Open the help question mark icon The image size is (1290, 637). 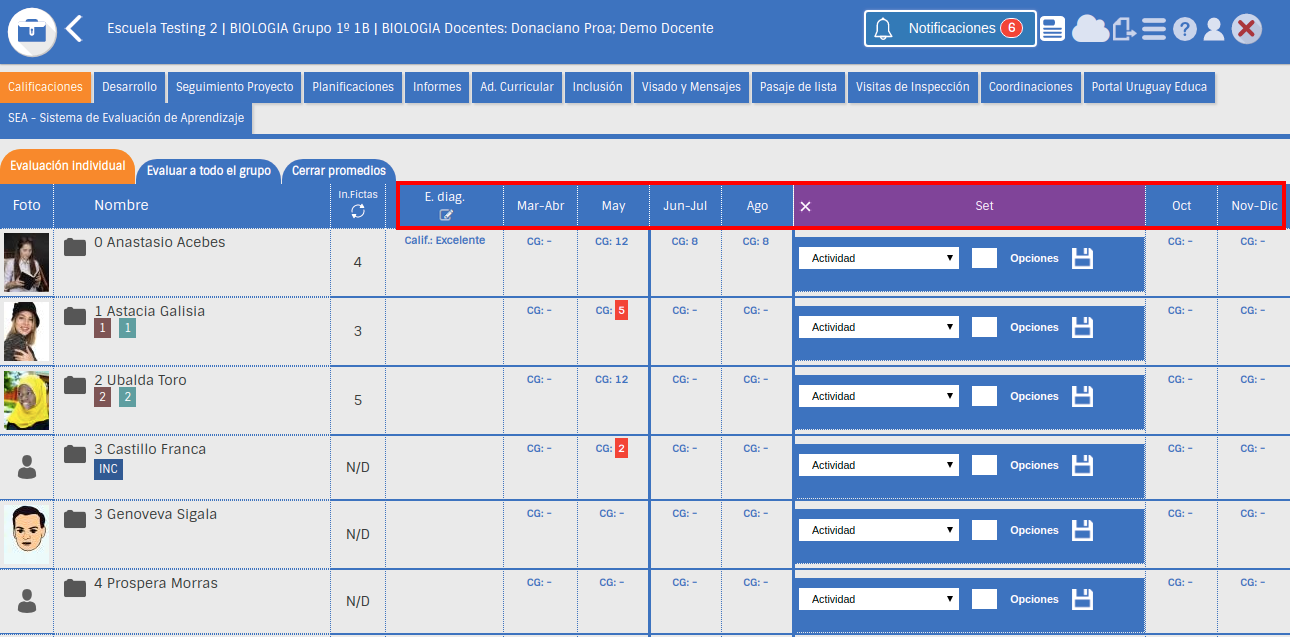[x=1185, y=29]
